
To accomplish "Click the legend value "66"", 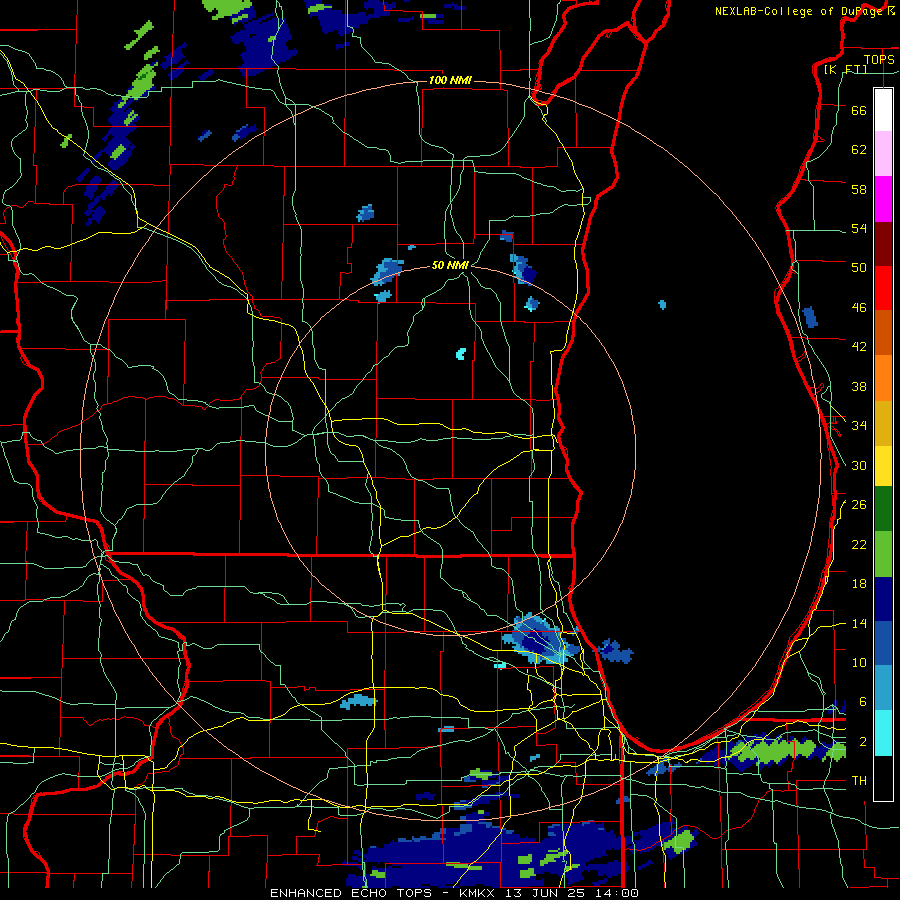I will (859, 110).
